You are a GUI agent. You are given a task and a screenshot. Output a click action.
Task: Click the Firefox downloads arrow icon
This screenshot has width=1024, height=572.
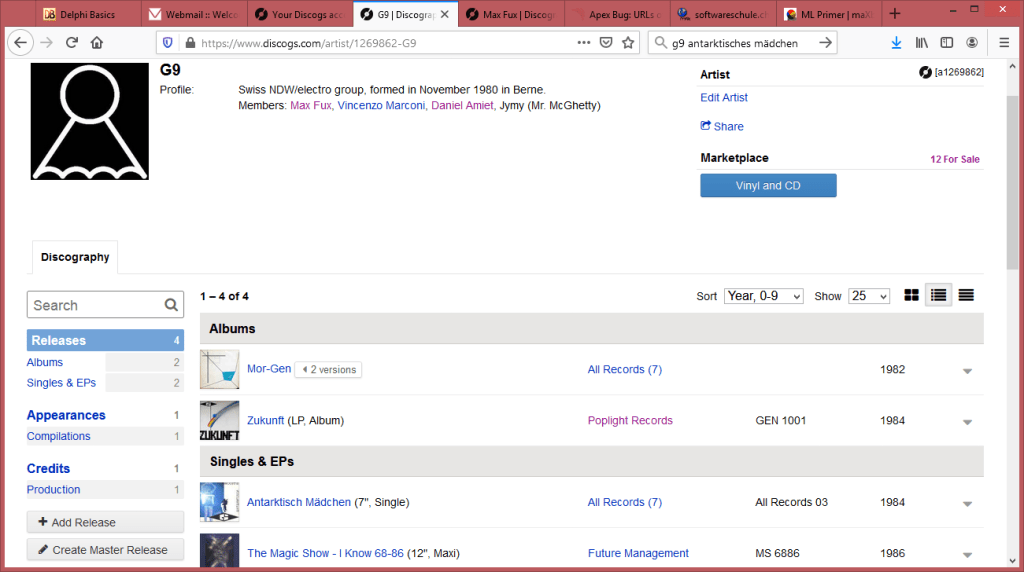pyautogui.click(x=895, y=43)
